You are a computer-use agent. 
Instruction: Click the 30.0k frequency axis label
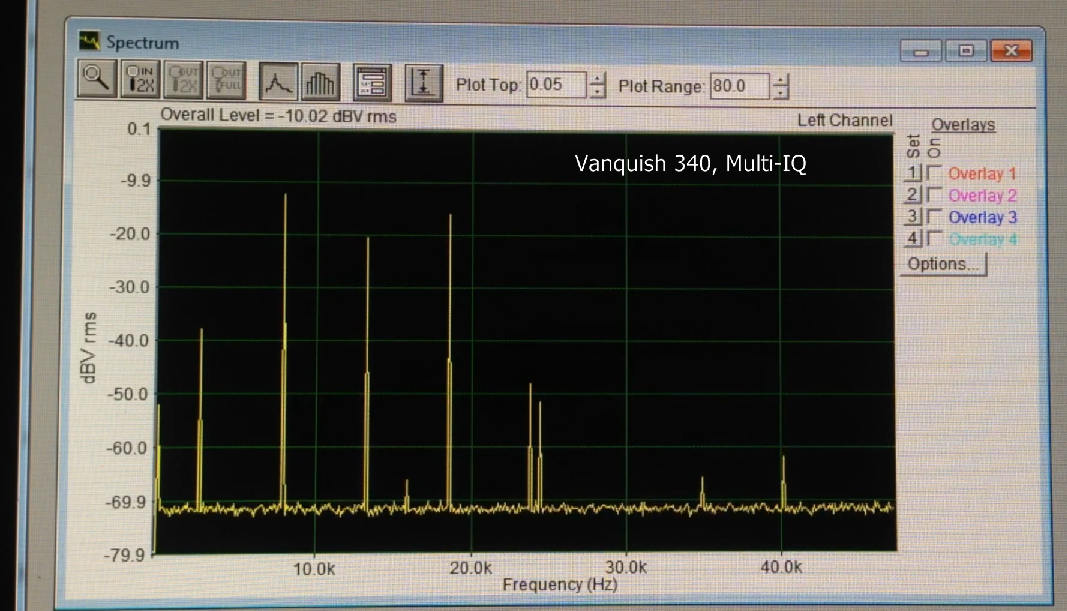[625, 567]
